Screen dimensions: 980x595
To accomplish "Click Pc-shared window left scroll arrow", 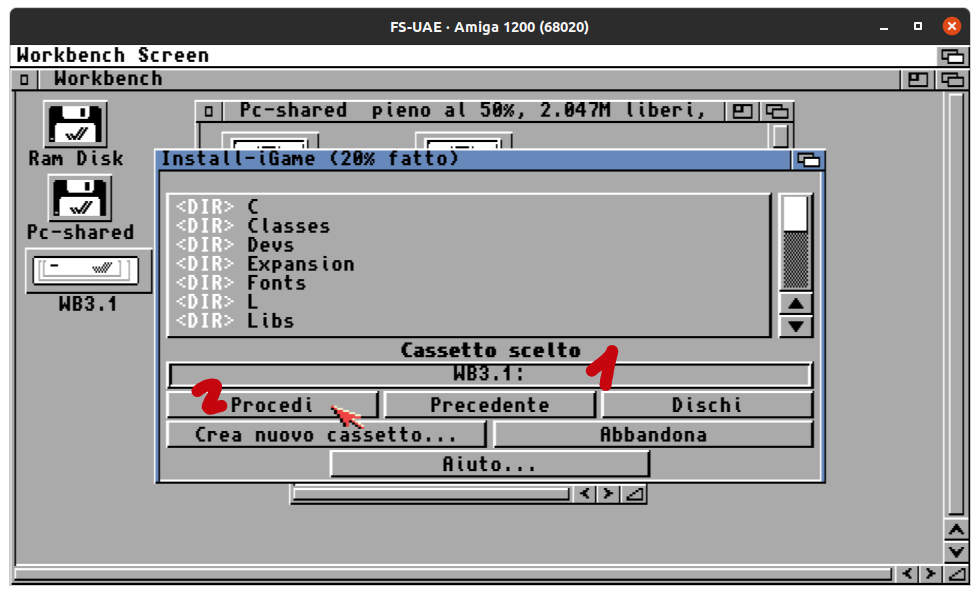I will point(584,494).
